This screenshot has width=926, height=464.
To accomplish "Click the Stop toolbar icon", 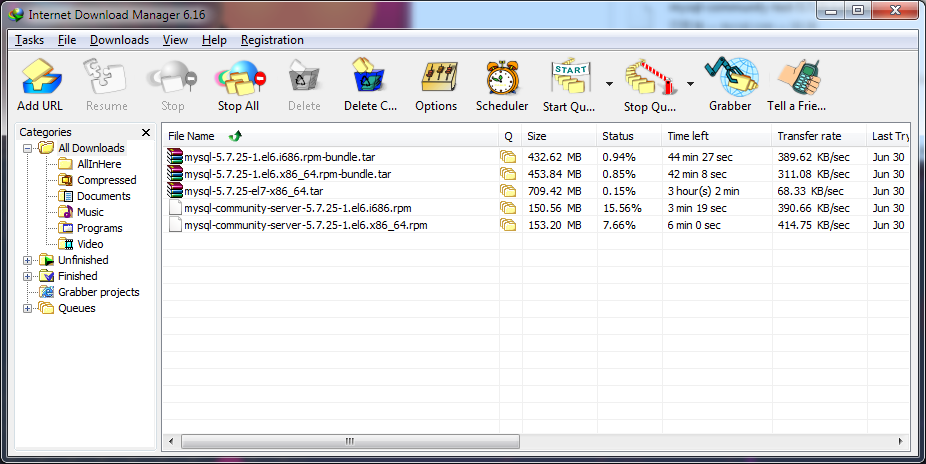I will [172, 79].
